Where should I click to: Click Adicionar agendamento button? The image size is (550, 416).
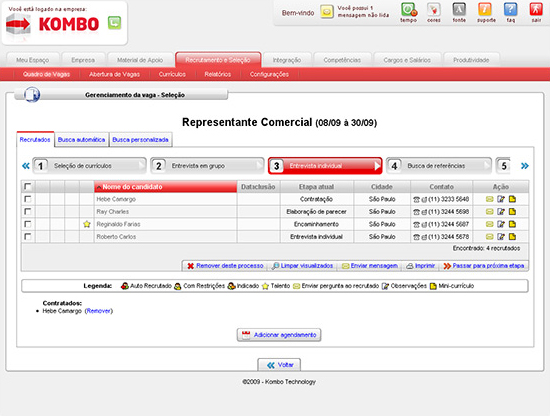(279, 335)
